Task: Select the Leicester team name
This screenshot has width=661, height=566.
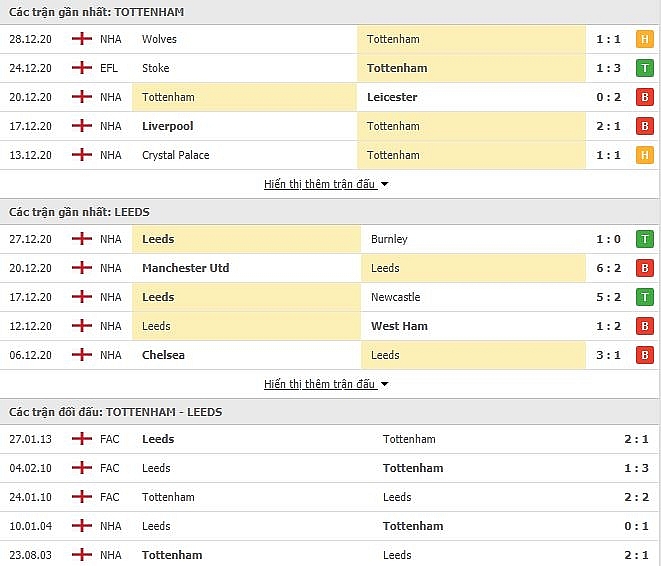Action: [x=392, y=97]
